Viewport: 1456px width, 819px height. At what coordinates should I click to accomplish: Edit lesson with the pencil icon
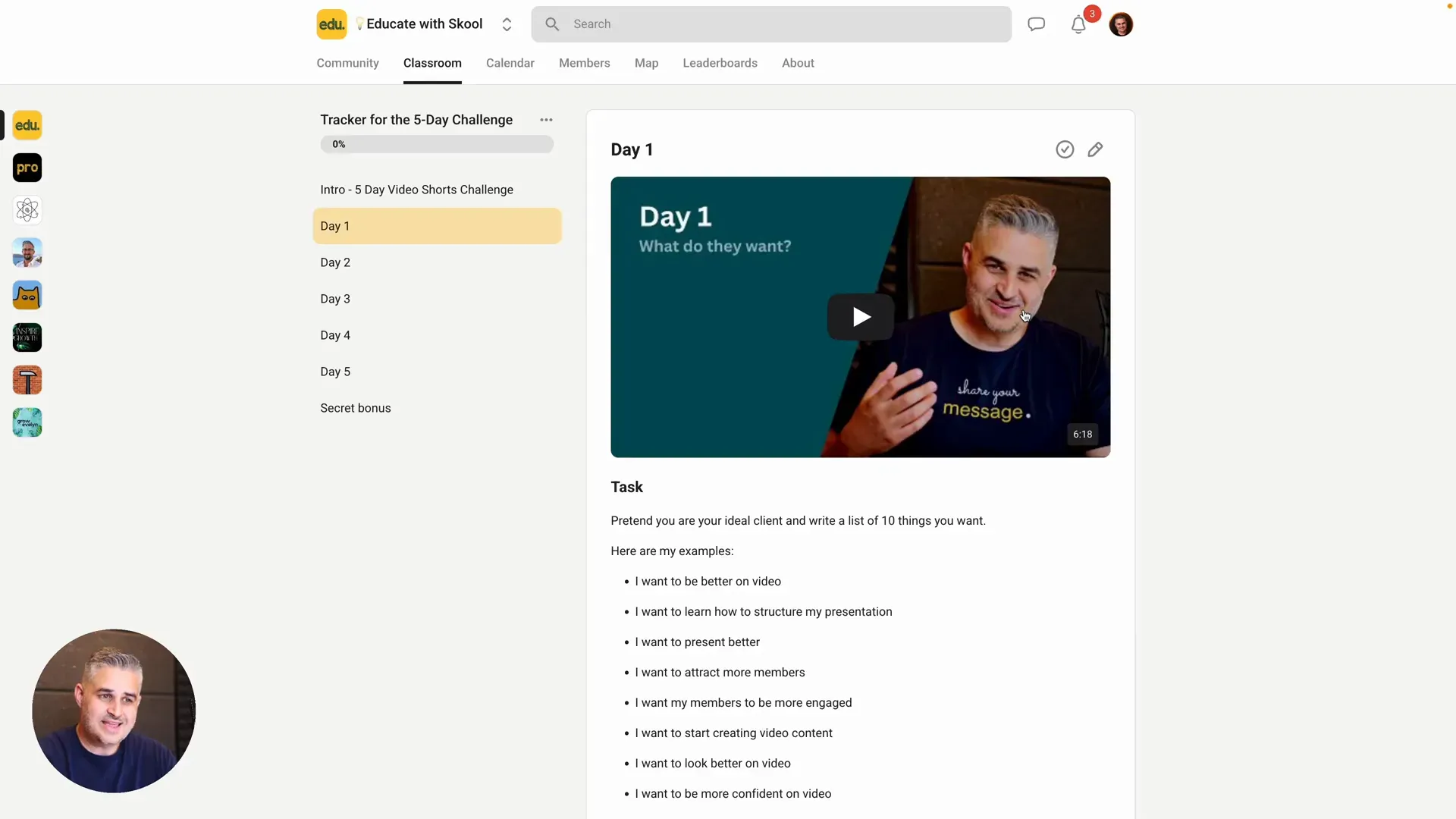(x=1095, y=149)
